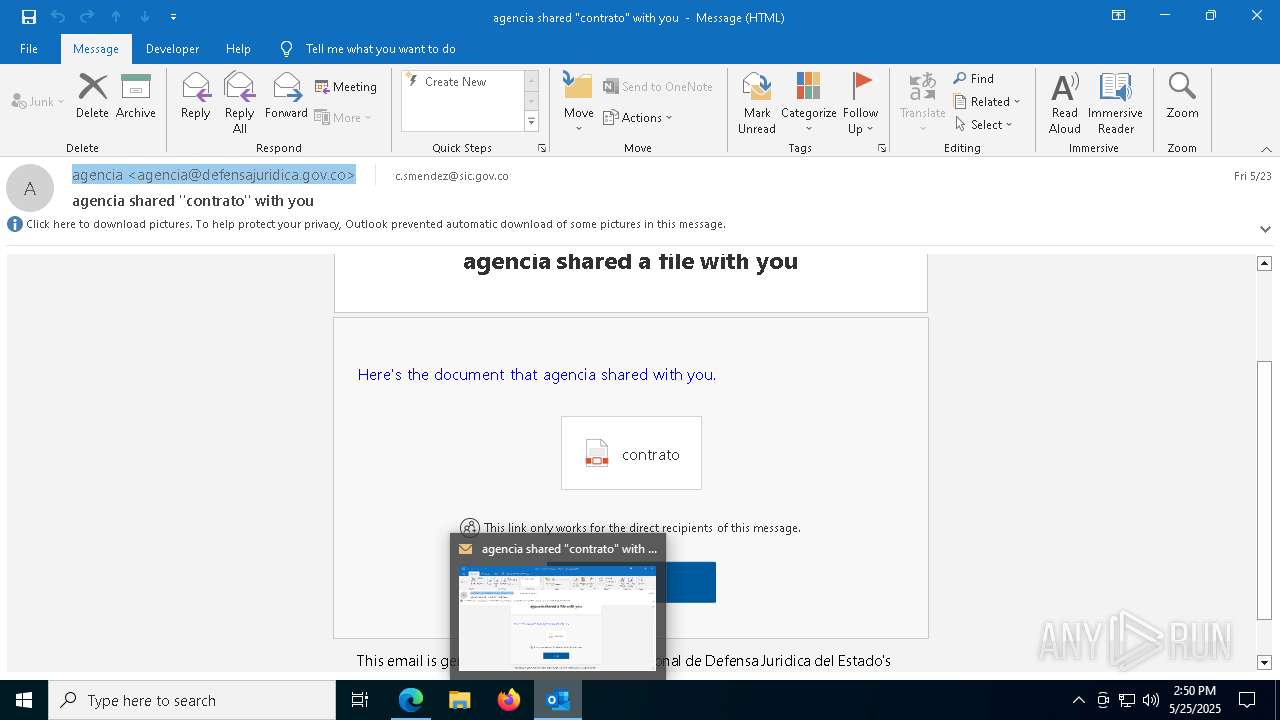1280x720 pixels.
Task: Open More respond options
Action: tap(343, 117)
